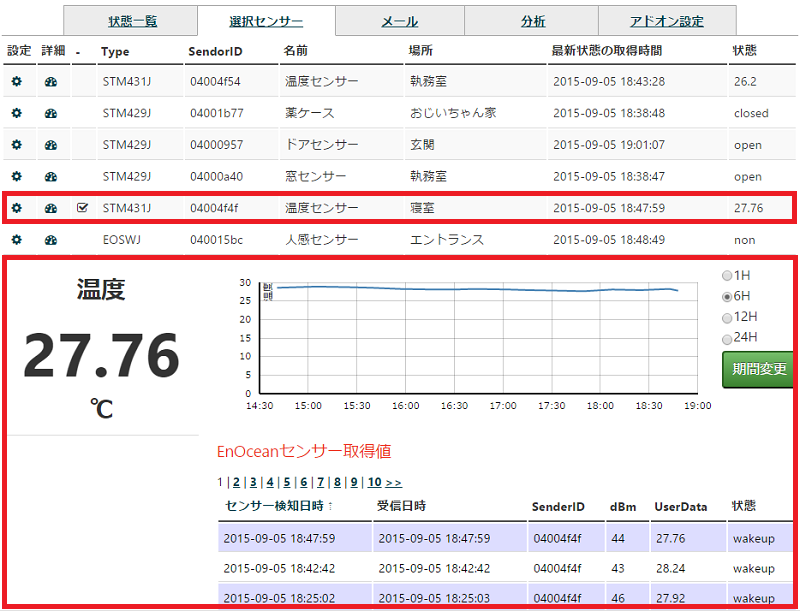The image size is (800, 611).
Task: Click settings gear for 人感センサー row
Action: click(x=16, y=240)
